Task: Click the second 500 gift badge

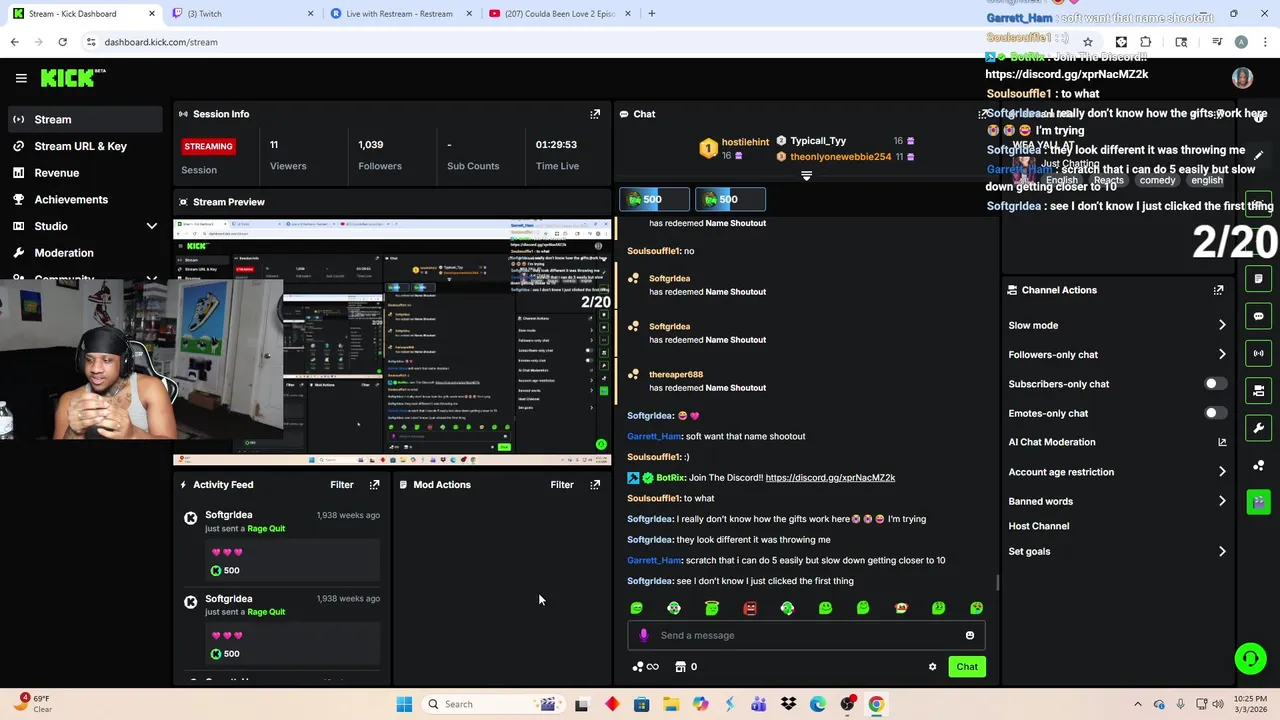Action: coord(730,200)
